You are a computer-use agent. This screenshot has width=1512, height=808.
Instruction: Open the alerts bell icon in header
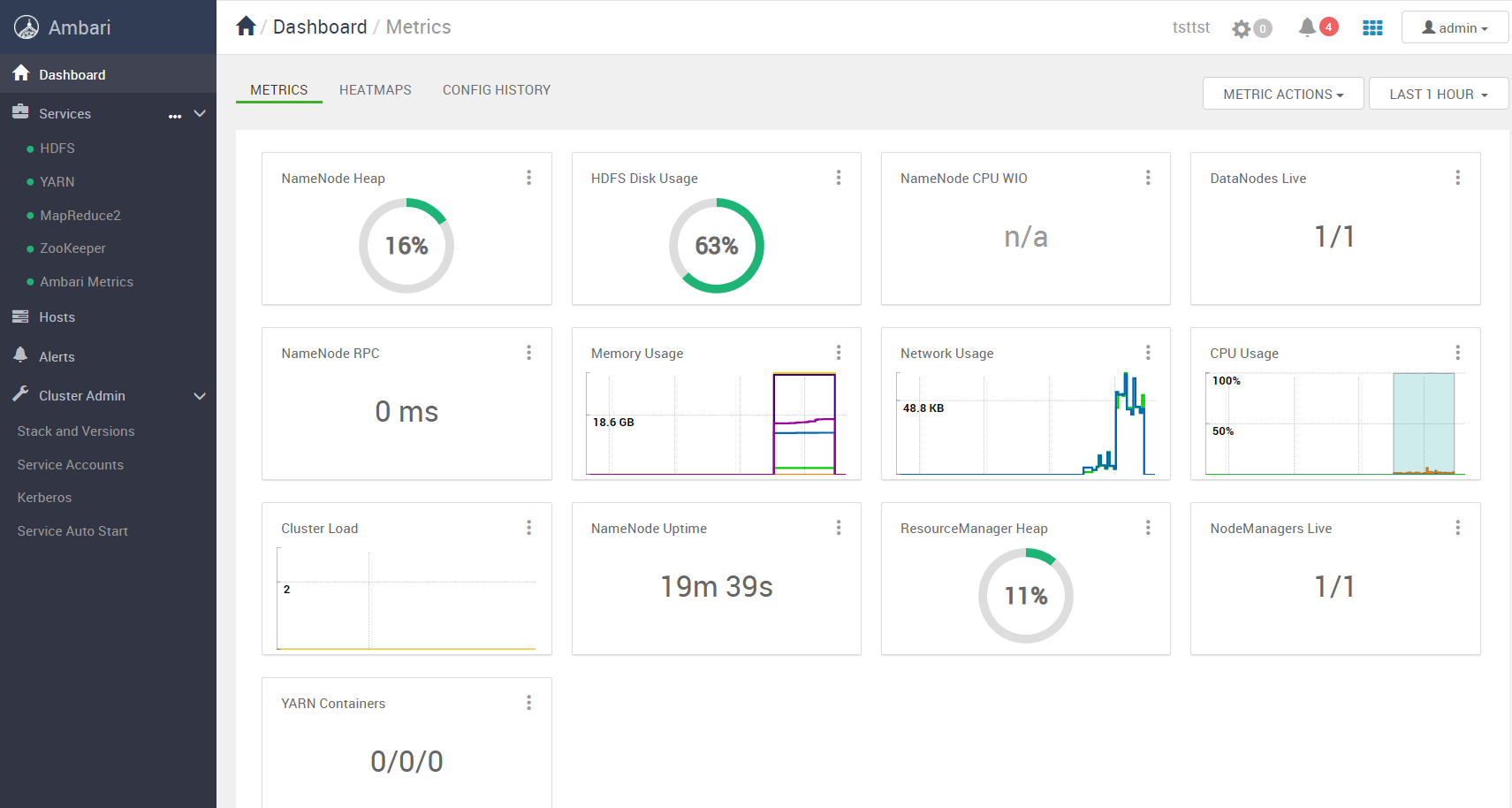pos(1307,27)
